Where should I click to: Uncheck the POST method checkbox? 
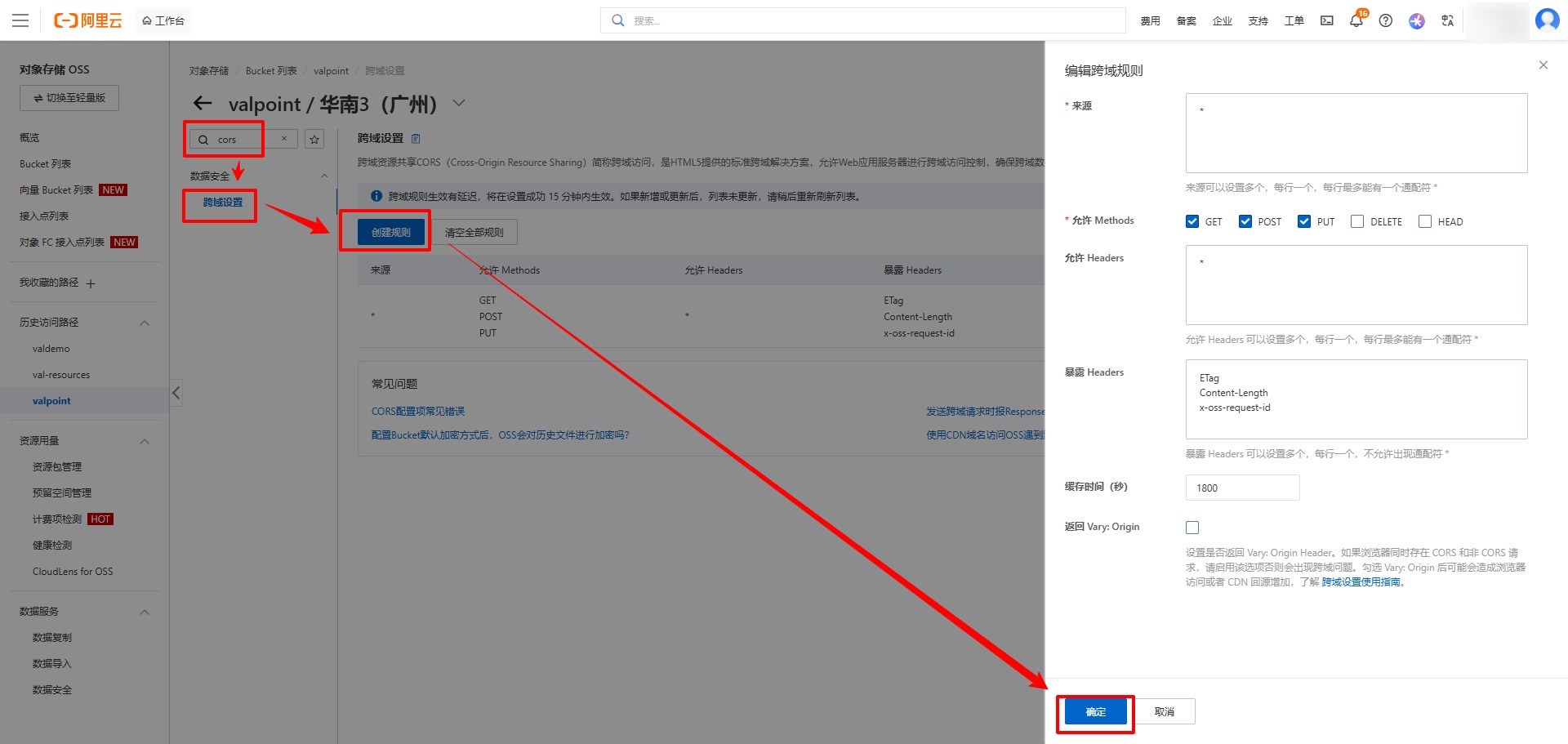[x=1245, y=221]
